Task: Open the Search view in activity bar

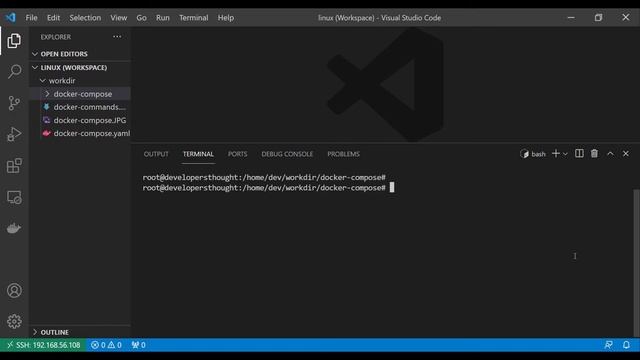Action: click(14, 71)
